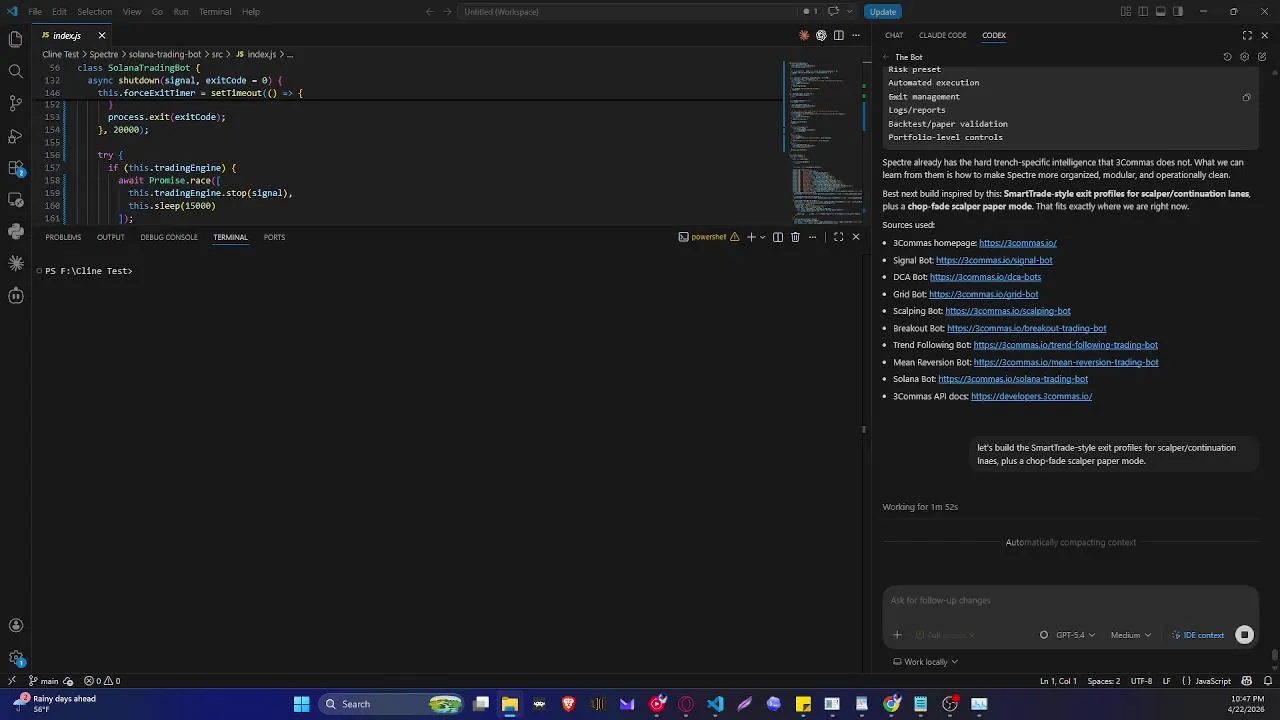The height and width of the screenshot is (720, 1280).
Task: Maximize the Codex side panel
Action: pos(1247,35)
